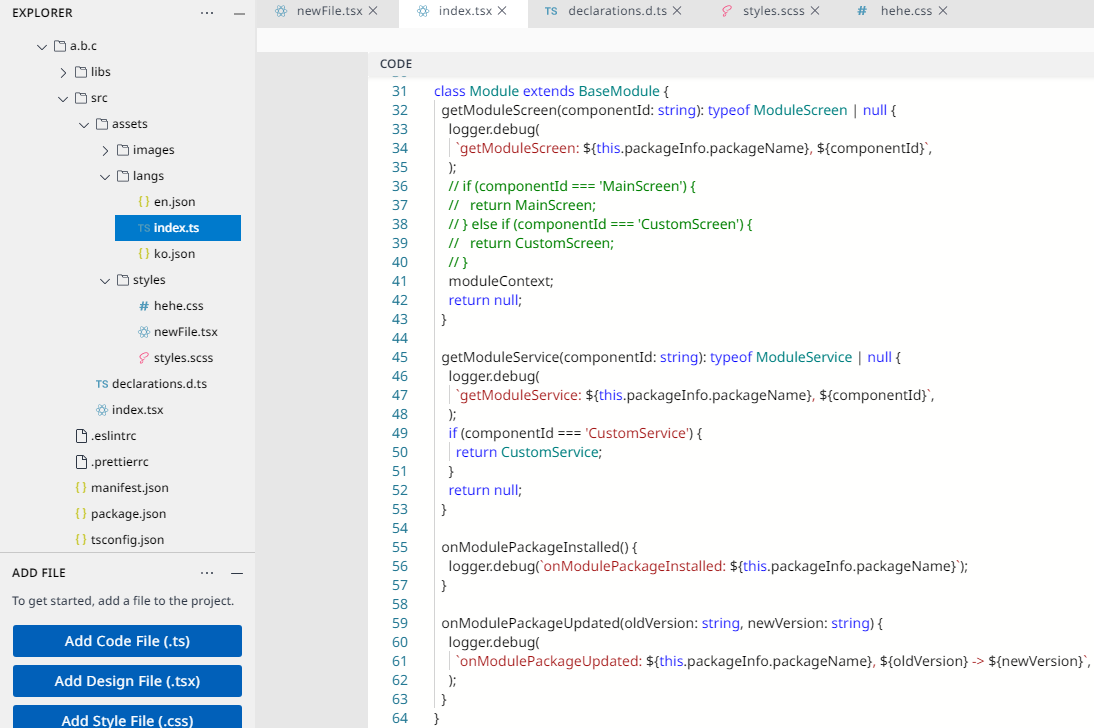Screen dimensions: 1094x728
Task: Open Explorer panel more options ellipsis
Action: 207,13
